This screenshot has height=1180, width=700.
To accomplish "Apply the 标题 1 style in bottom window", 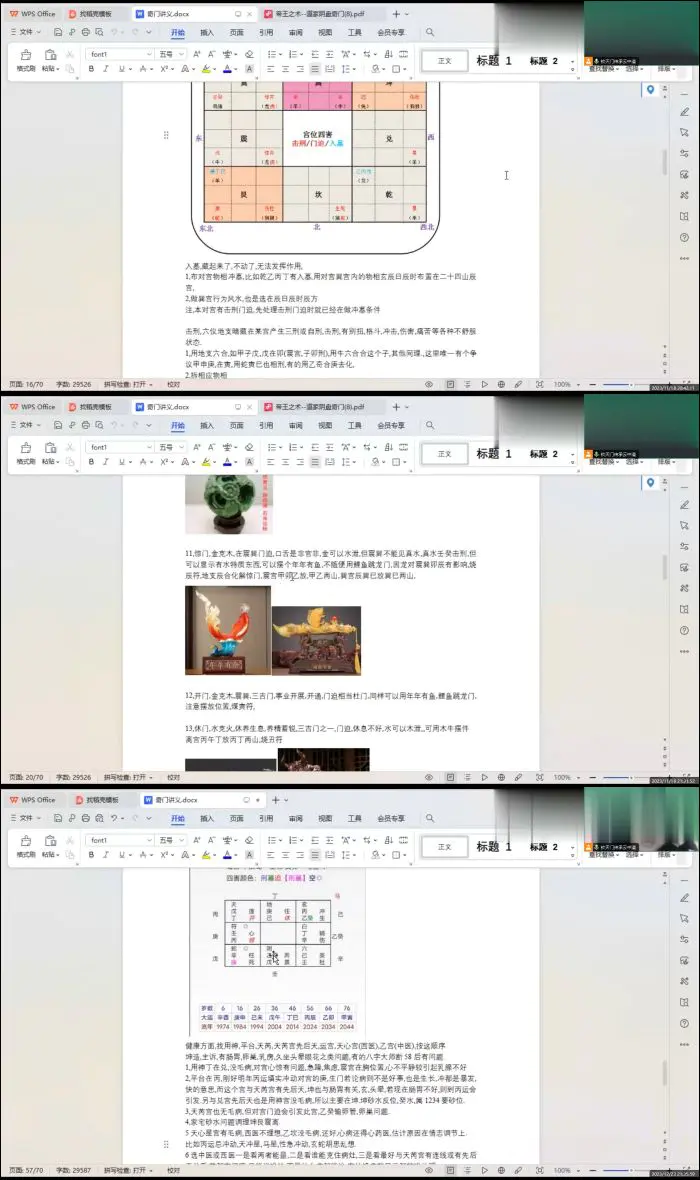I will tap(494, 846).
